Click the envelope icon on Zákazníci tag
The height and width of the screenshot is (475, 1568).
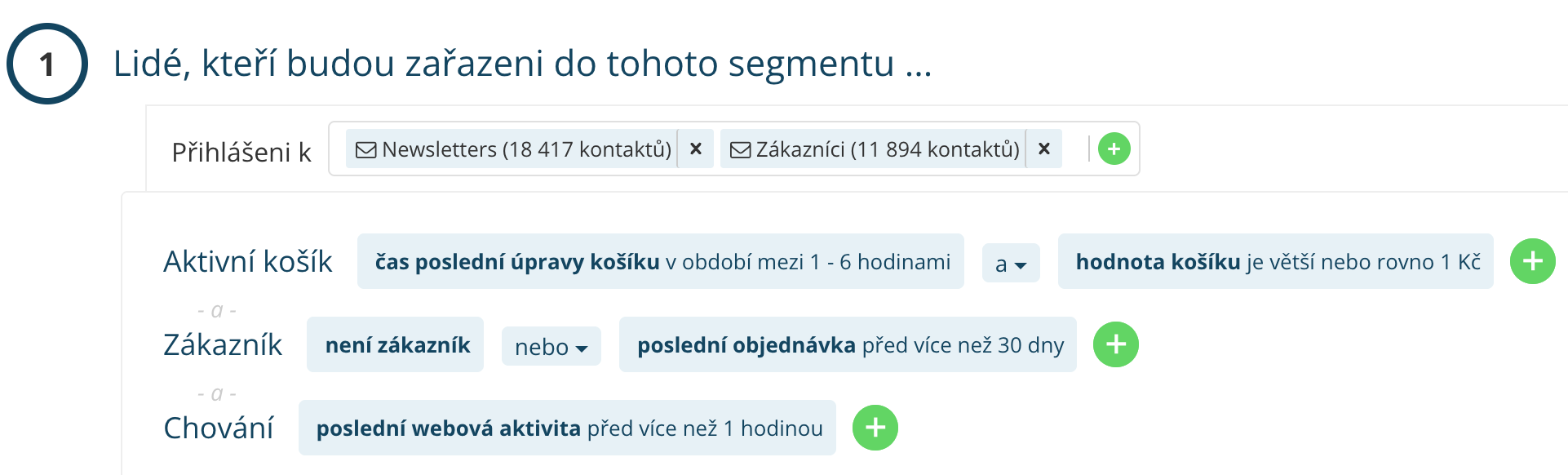pyautogui.click(x=740, y=149)
